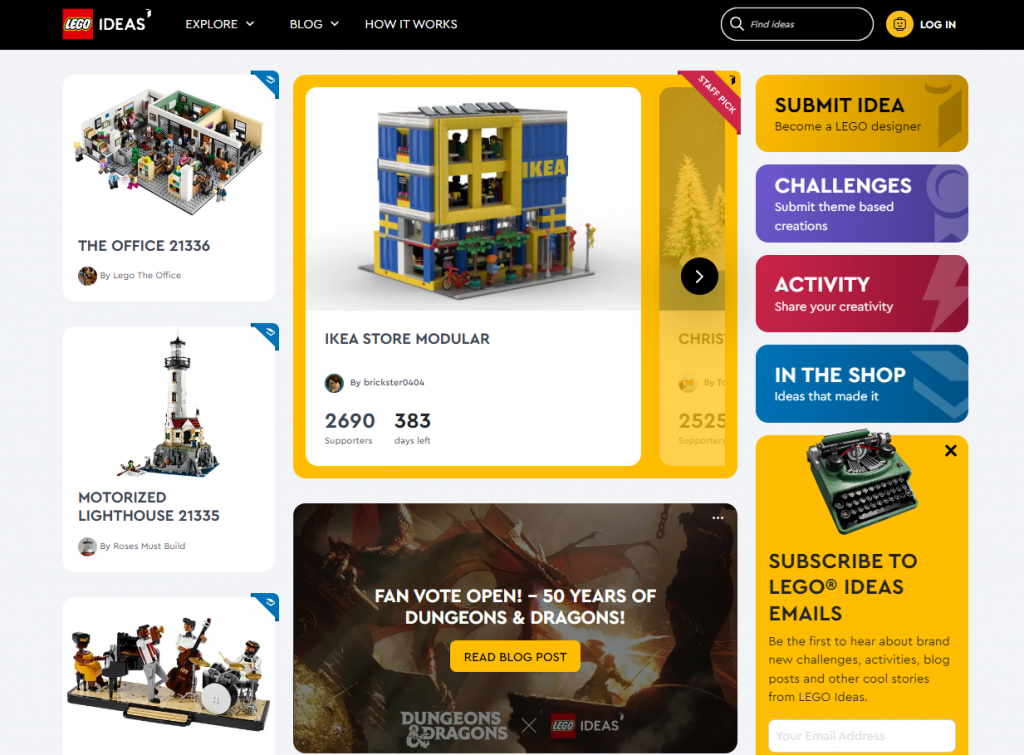Open the How It Works page
The image size is (1024, 755).
pos(411,24)
